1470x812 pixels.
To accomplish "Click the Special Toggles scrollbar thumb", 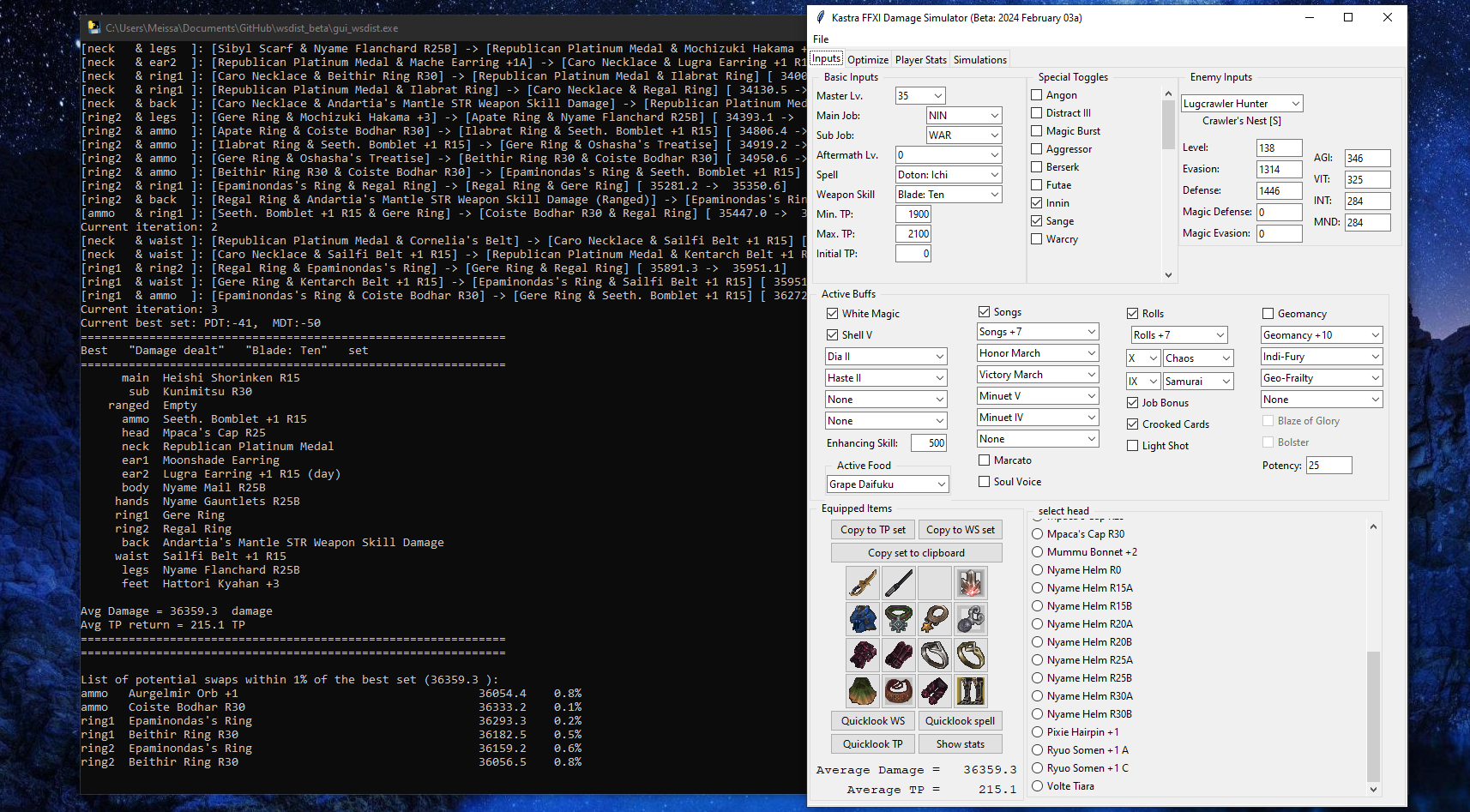I will [1168, 124].
